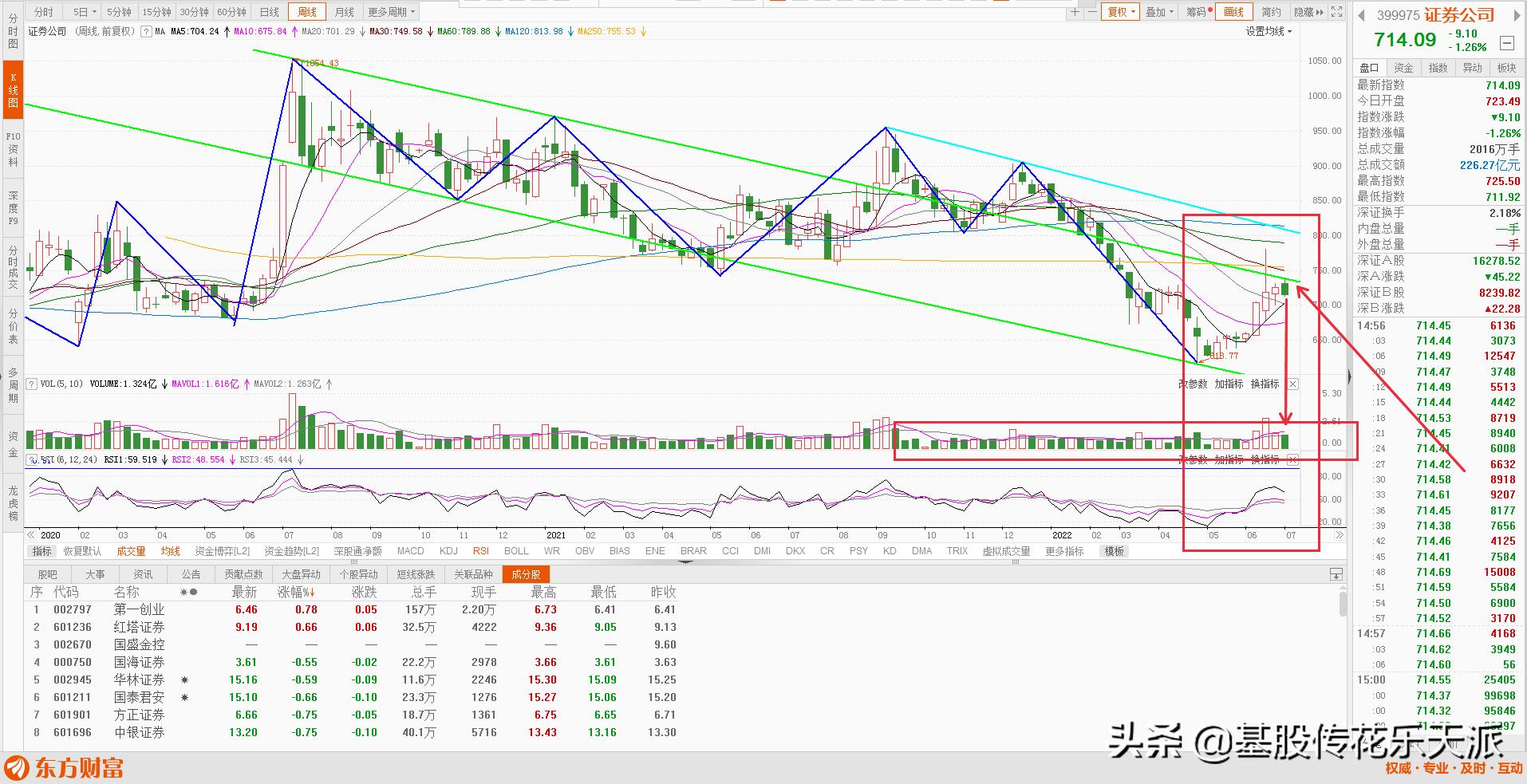Open the 复权 adjustment dropdown
This screenshot has height=784, width=1527.
click(1121, 12)
